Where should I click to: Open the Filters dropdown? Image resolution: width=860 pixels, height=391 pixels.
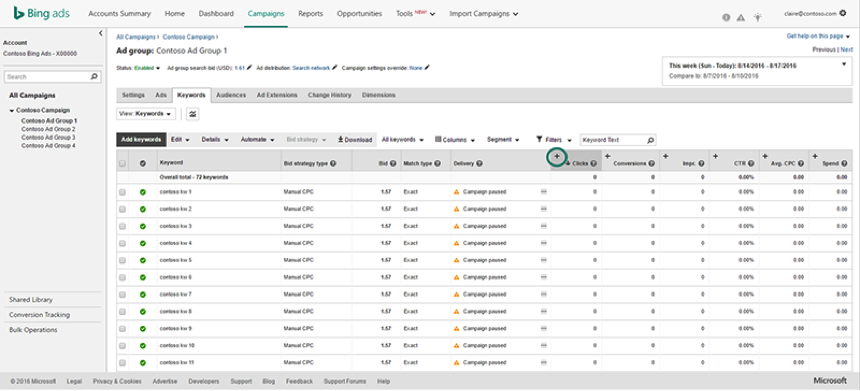pos(553,140)
